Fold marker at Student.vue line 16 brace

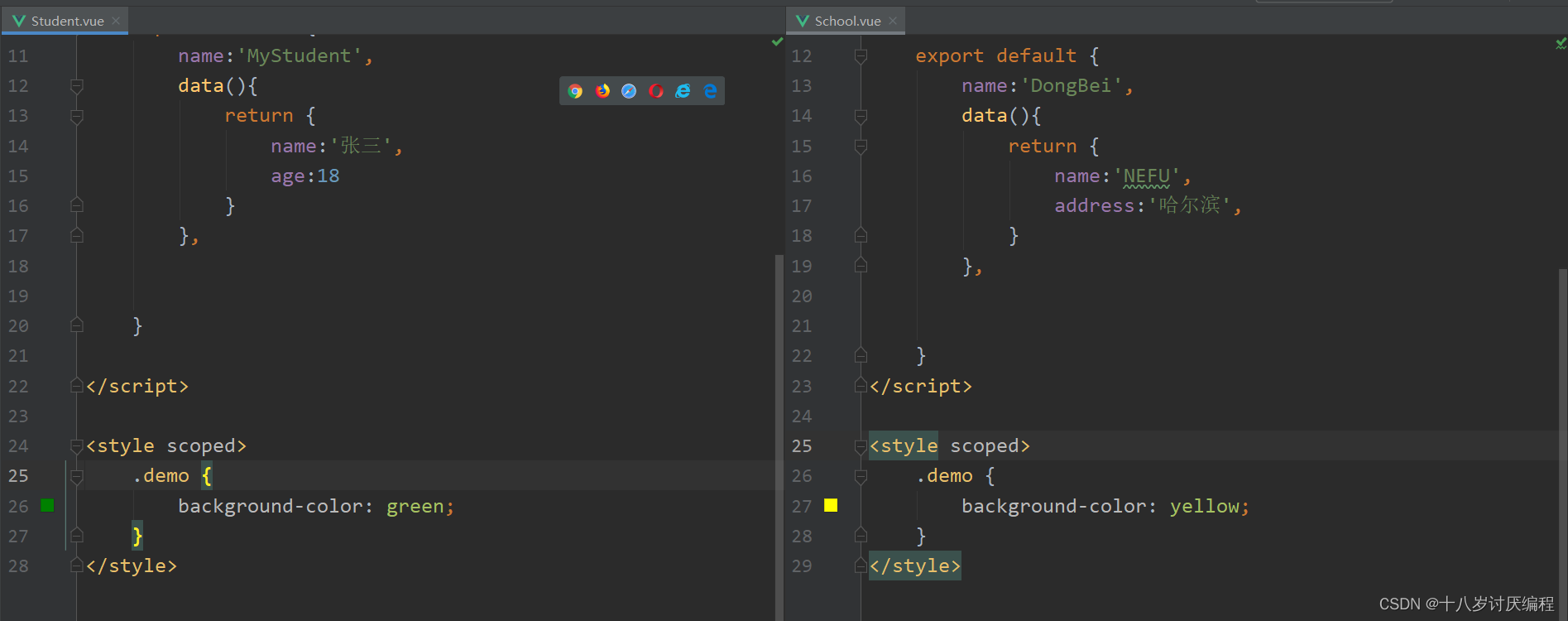coord(77,205)
